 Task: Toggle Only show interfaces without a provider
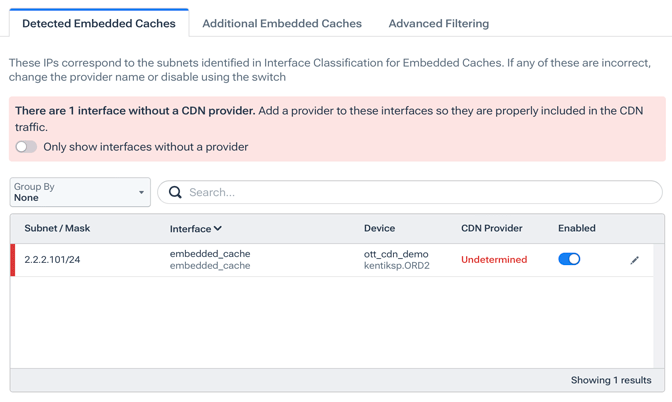26,147
